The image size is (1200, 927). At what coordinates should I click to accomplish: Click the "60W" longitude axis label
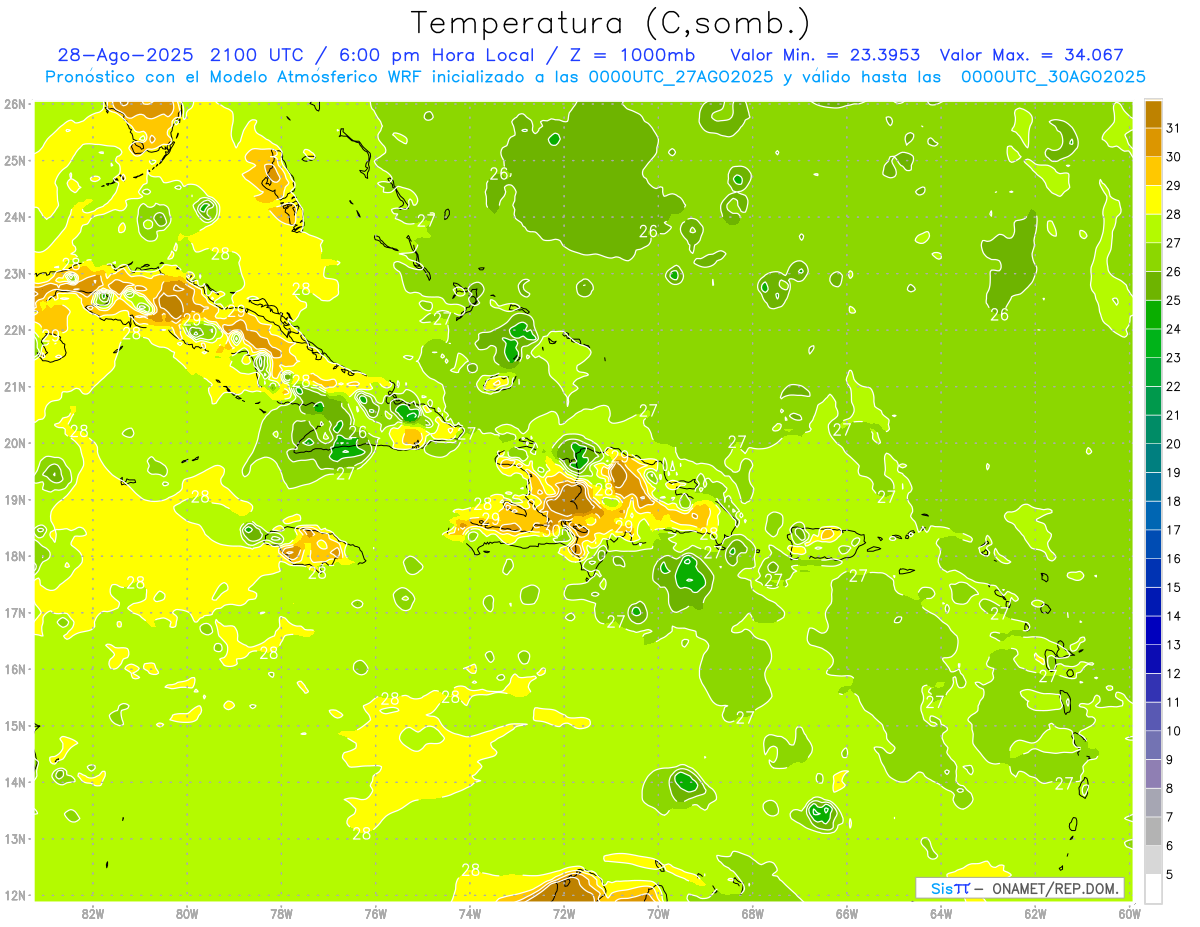[1130, 913]
